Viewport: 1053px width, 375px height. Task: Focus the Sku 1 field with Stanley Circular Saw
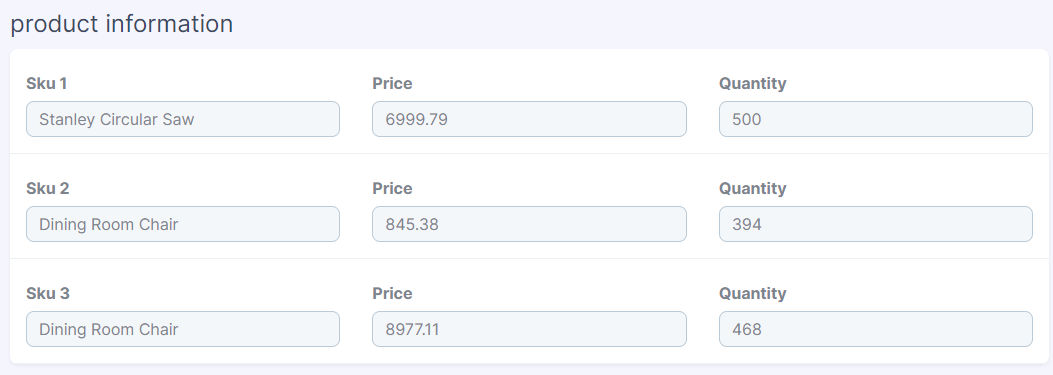pos(183,119)
